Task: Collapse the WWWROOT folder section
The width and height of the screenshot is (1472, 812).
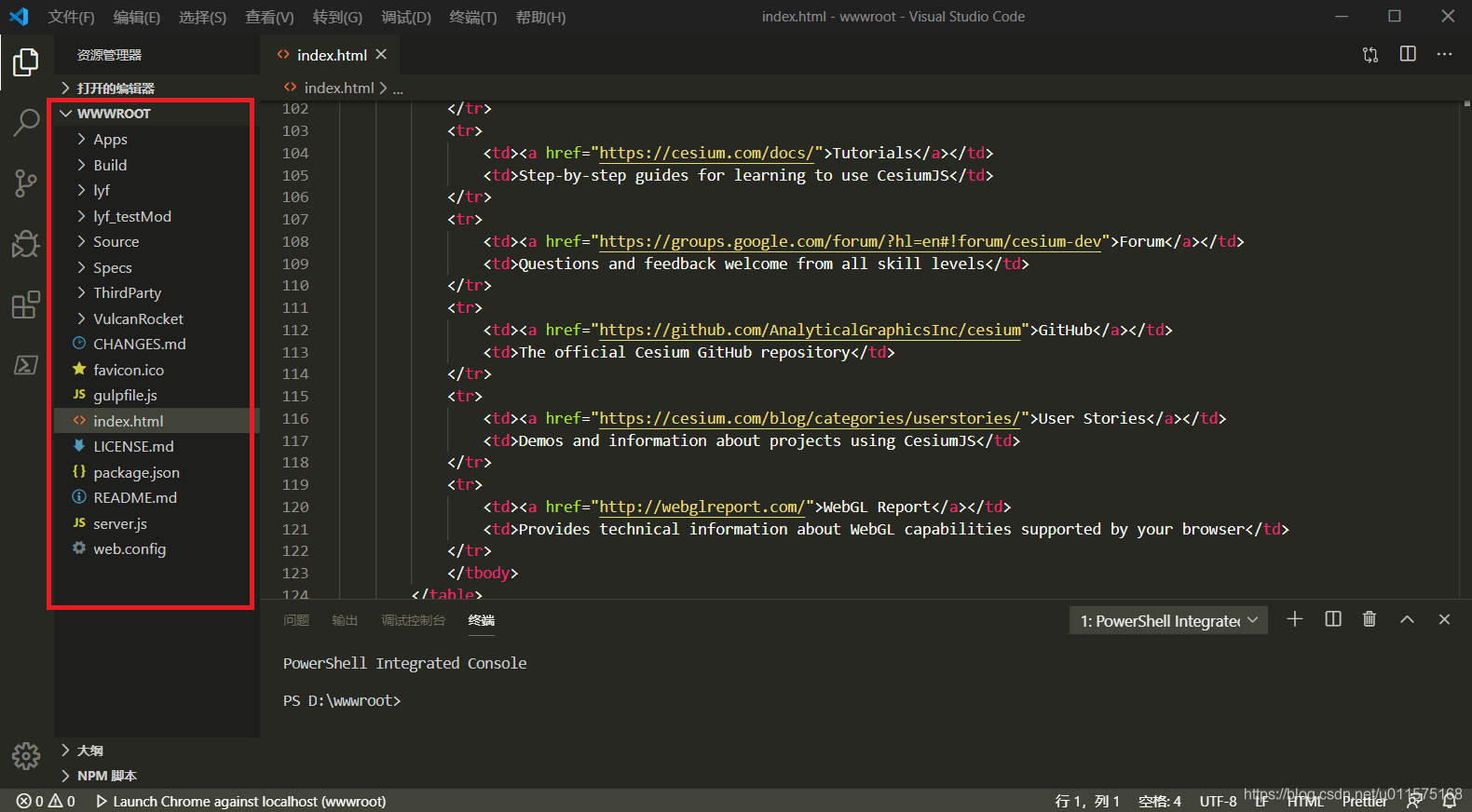Action: pos(156,113)
